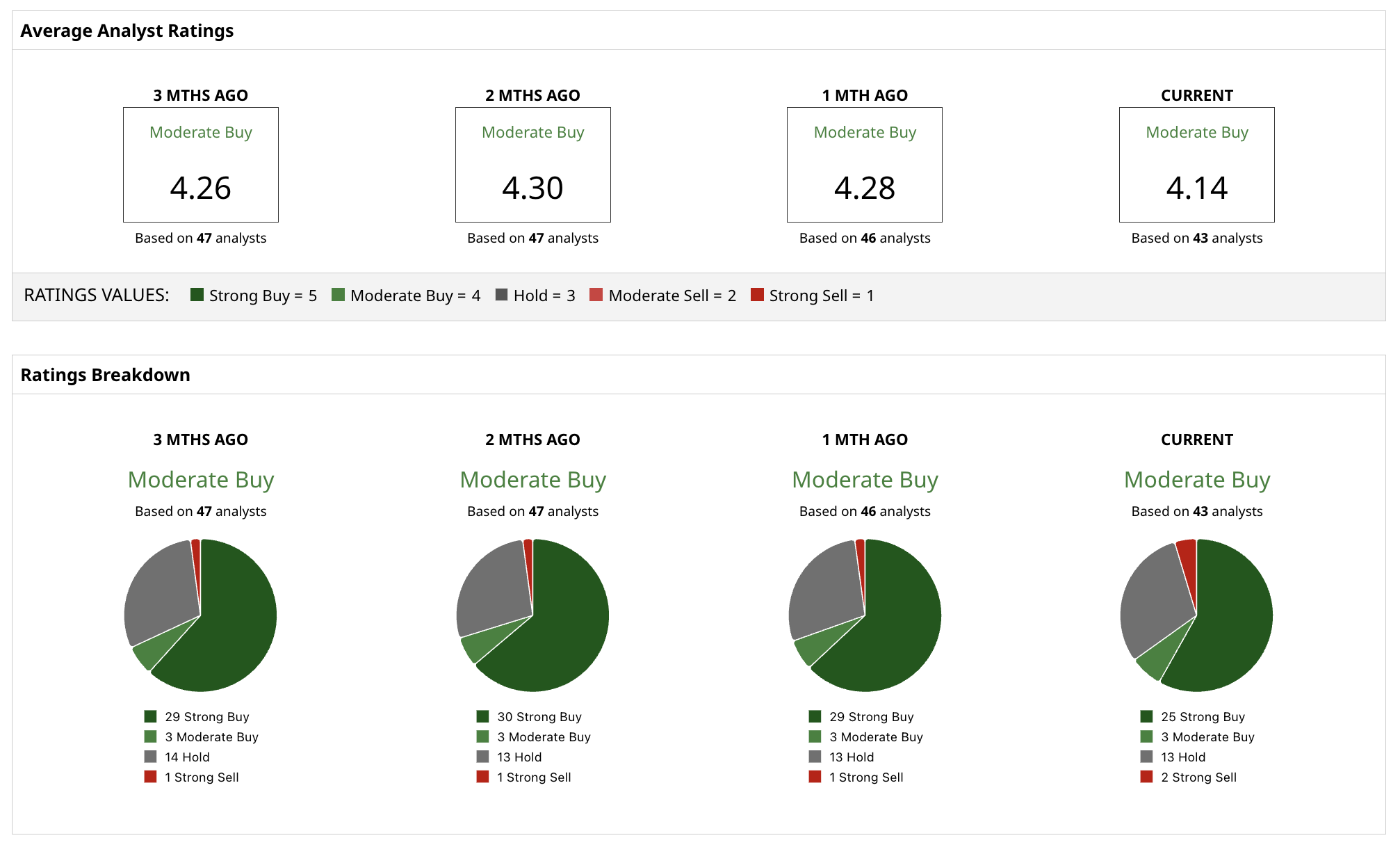Click the CURRENT 4.14 rating box
This screenshot has width=1400, height=847.
(x=1196, y=165)
